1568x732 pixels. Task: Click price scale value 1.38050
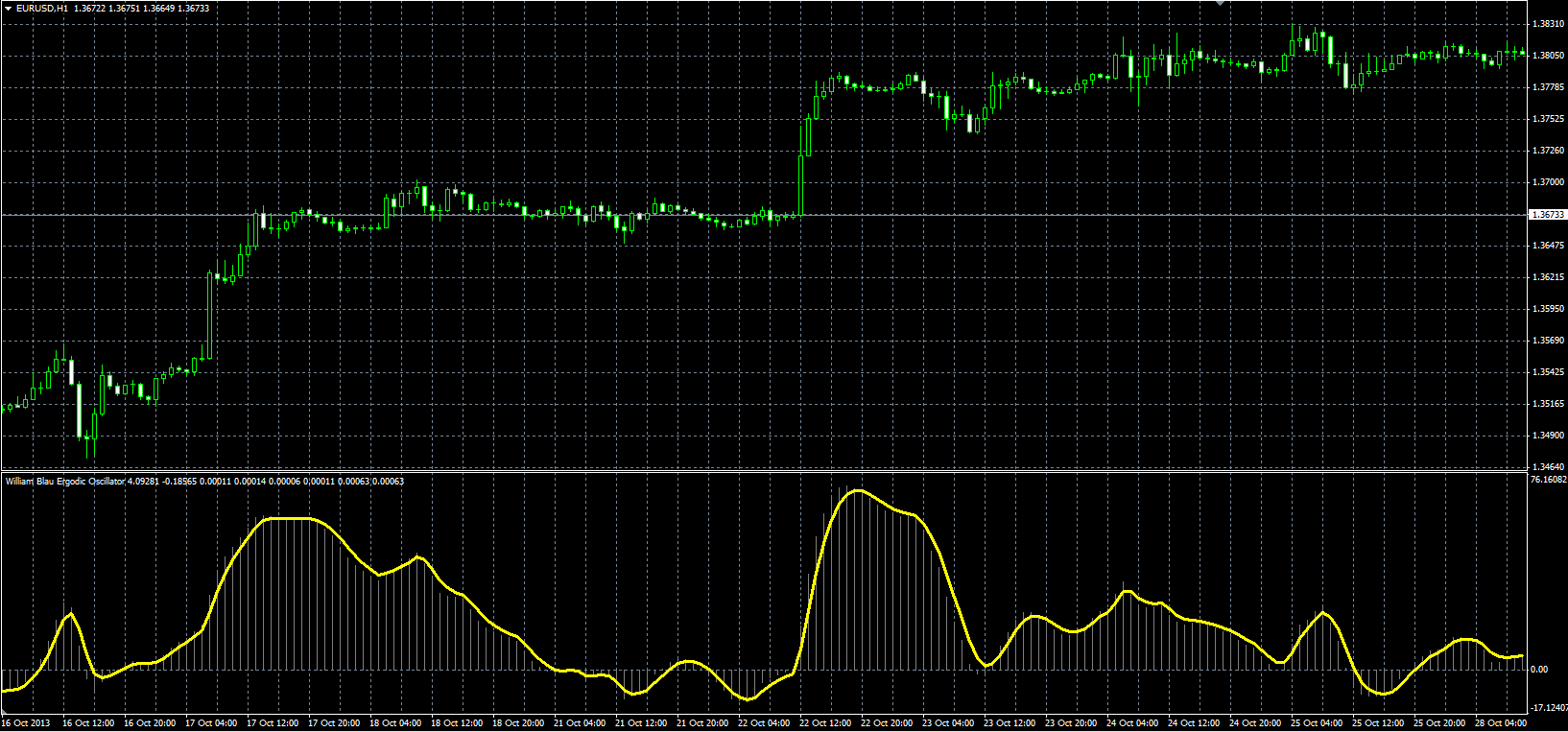1549,56
